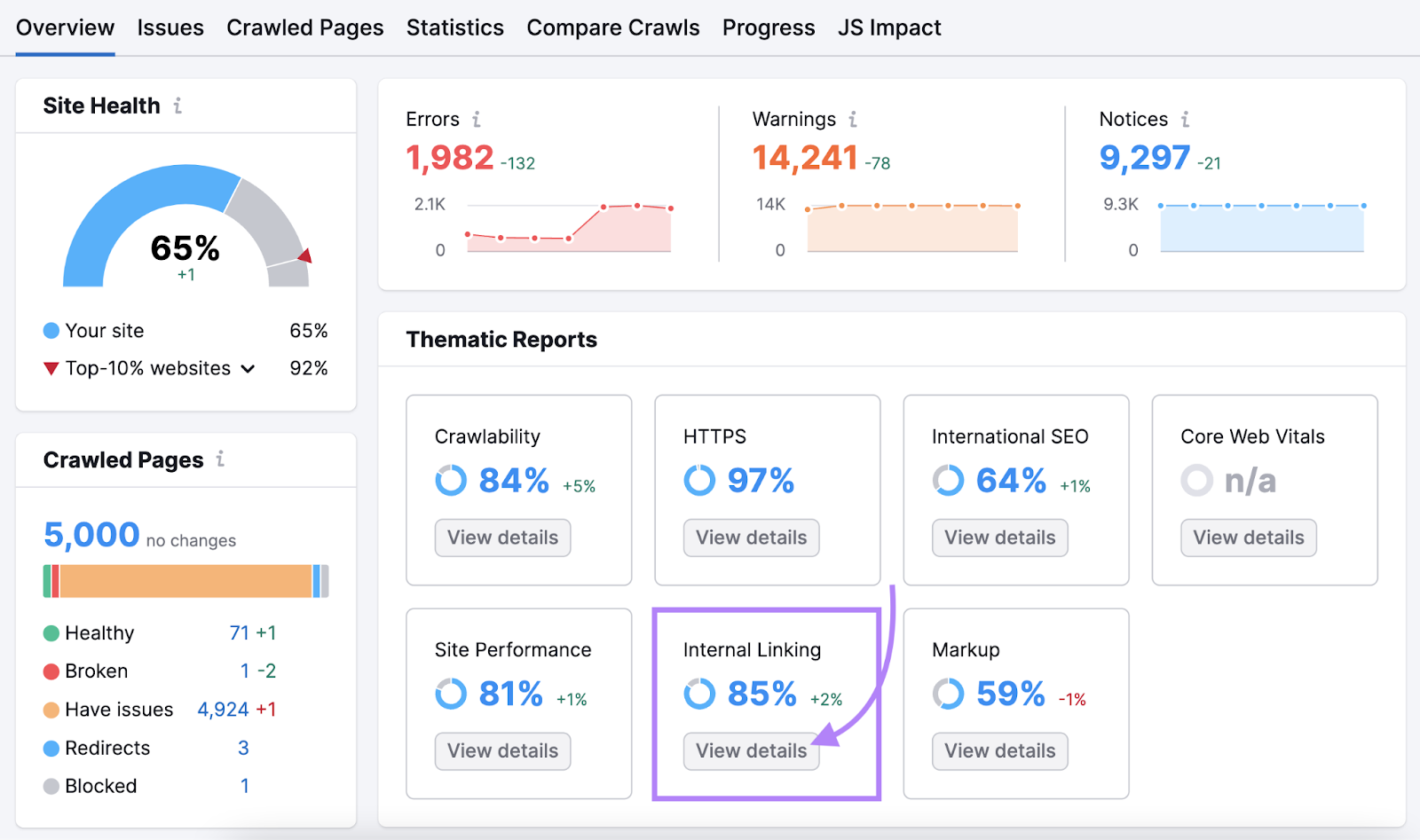1420x840 pixels.
Task: Go to the Compare Crawls tab
Action: pos(613,27)
